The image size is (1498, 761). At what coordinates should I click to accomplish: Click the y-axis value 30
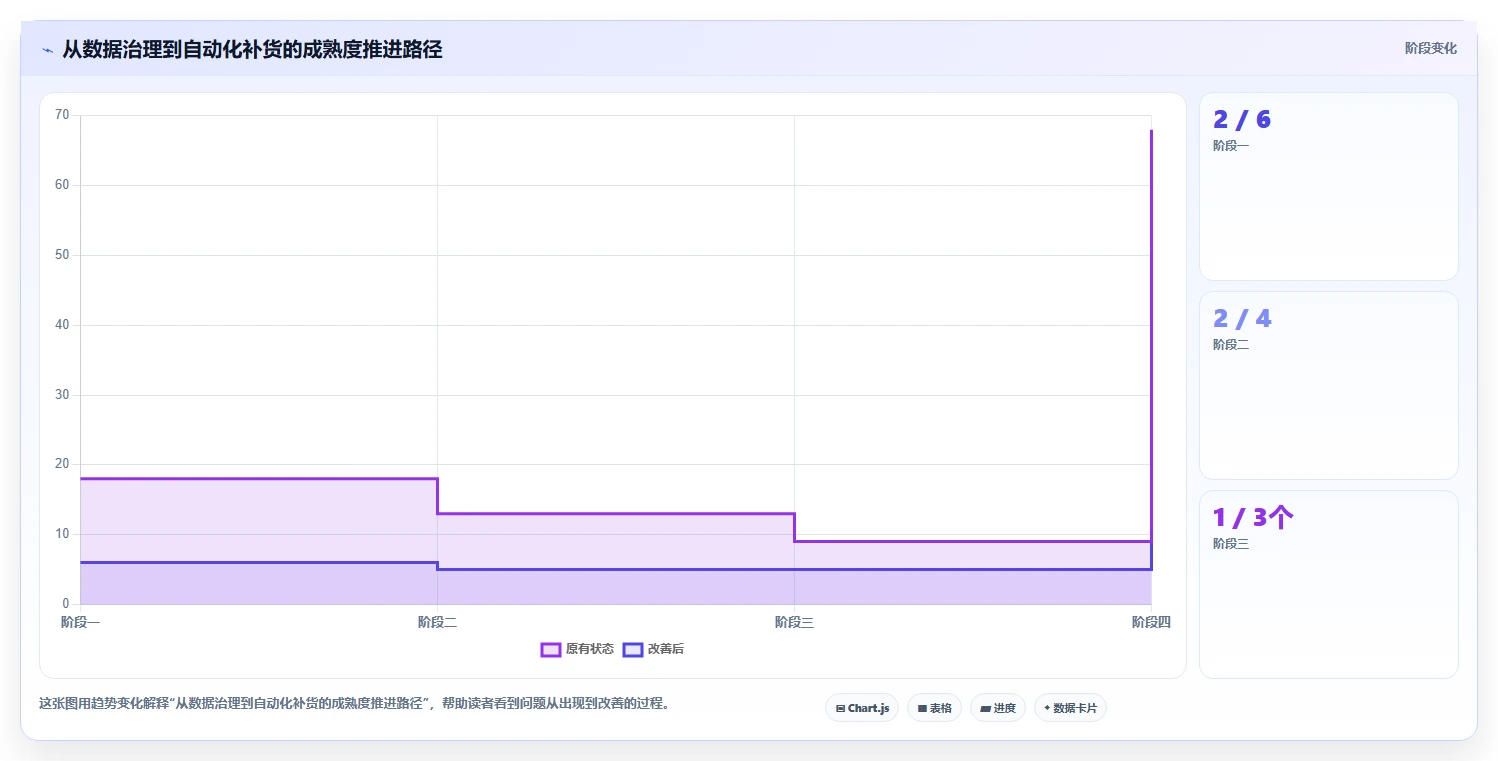coord(62,395)
